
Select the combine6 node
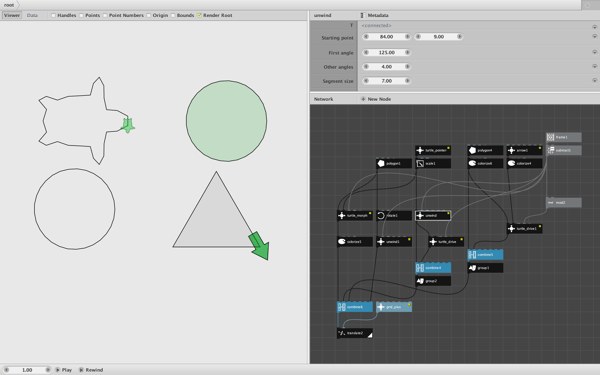(355, 307)
